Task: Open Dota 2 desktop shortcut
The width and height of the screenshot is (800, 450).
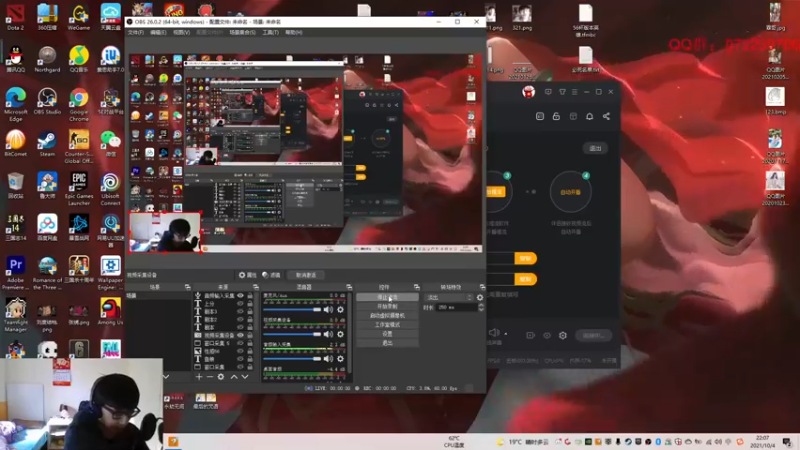Action: point(15,17)
